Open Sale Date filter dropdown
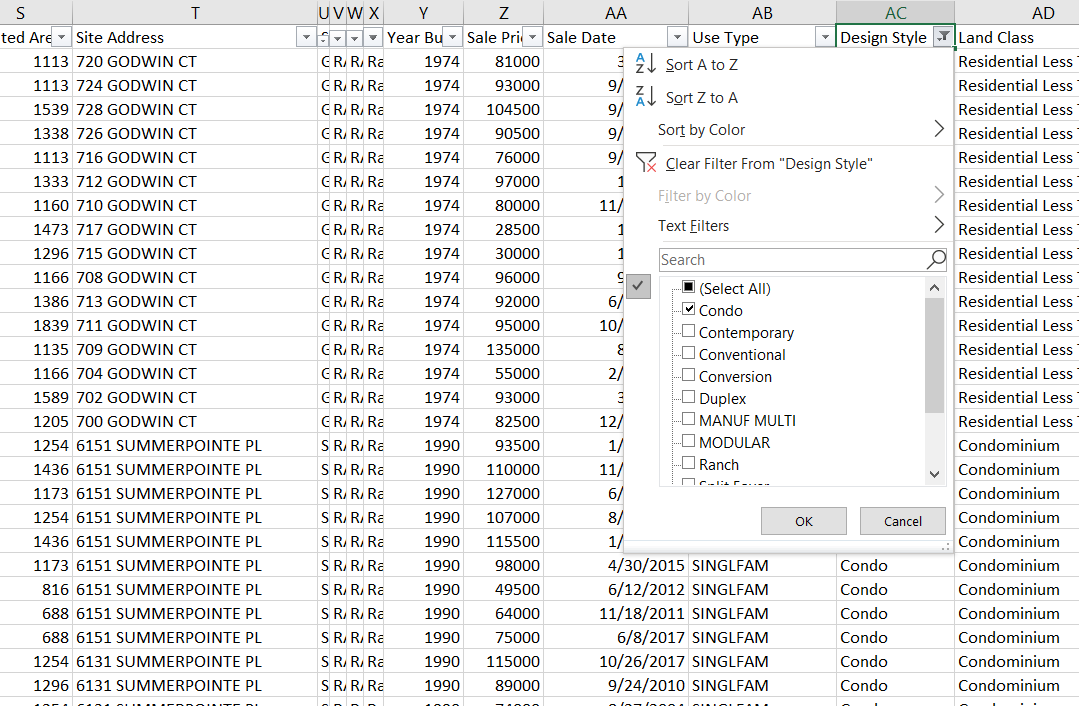Image resolution: width=1079 pixels, height=706 pixels. (x=678, y=37)
